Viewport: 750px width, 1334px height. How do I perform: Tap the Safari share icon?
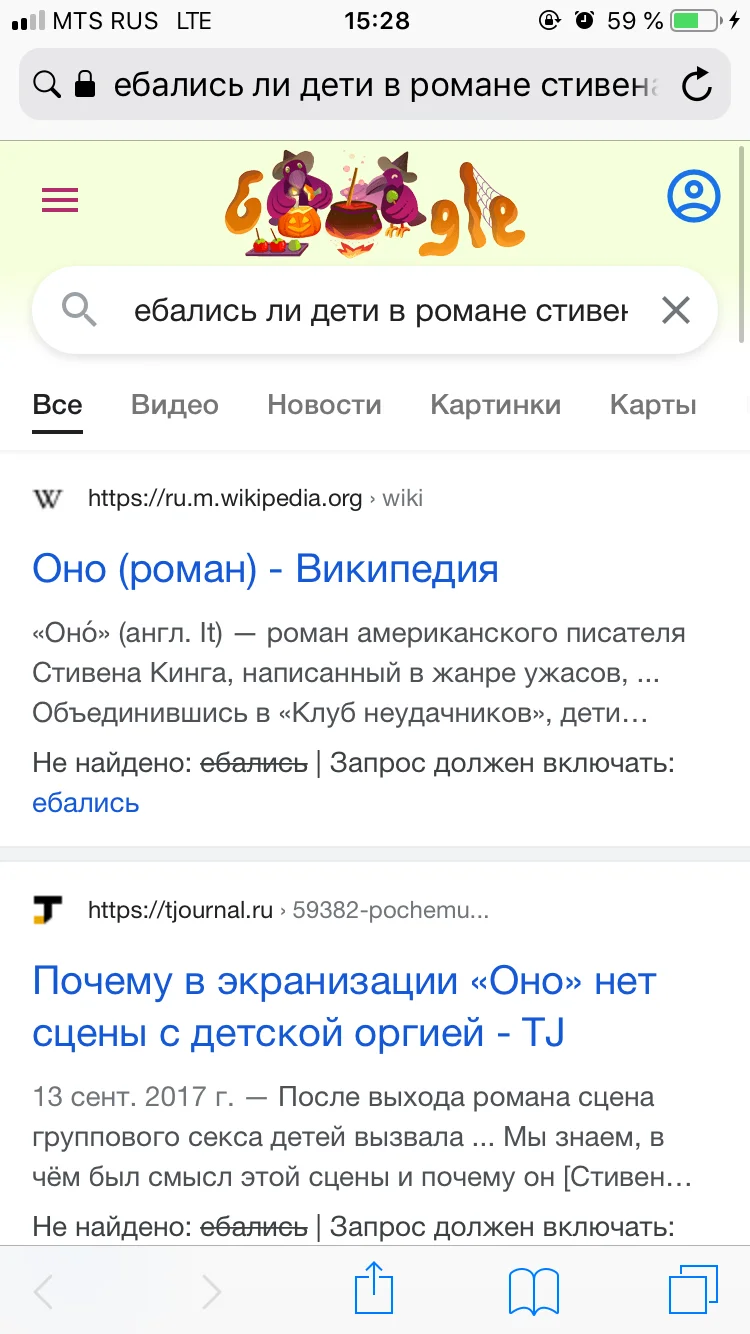[372, 1288]
